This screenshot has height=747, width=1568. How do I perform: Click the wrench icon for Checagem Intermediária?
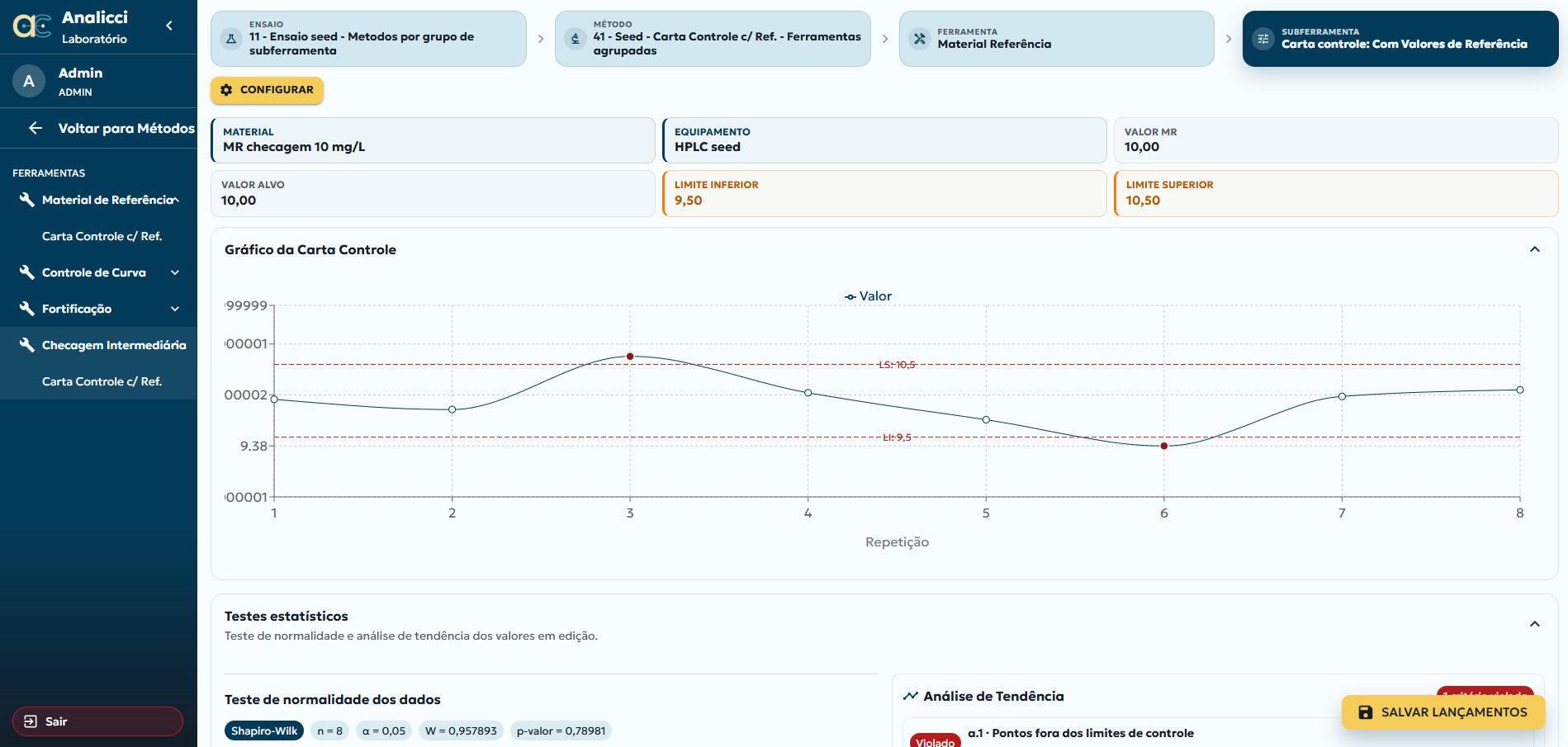coord(27,345)
